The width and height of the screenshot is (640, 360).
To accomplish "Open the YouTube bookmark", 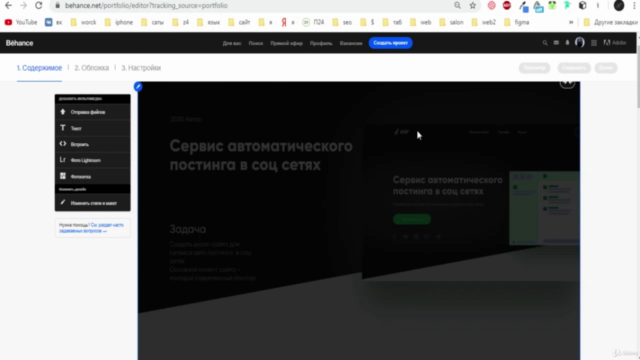I will click(21, 22).
